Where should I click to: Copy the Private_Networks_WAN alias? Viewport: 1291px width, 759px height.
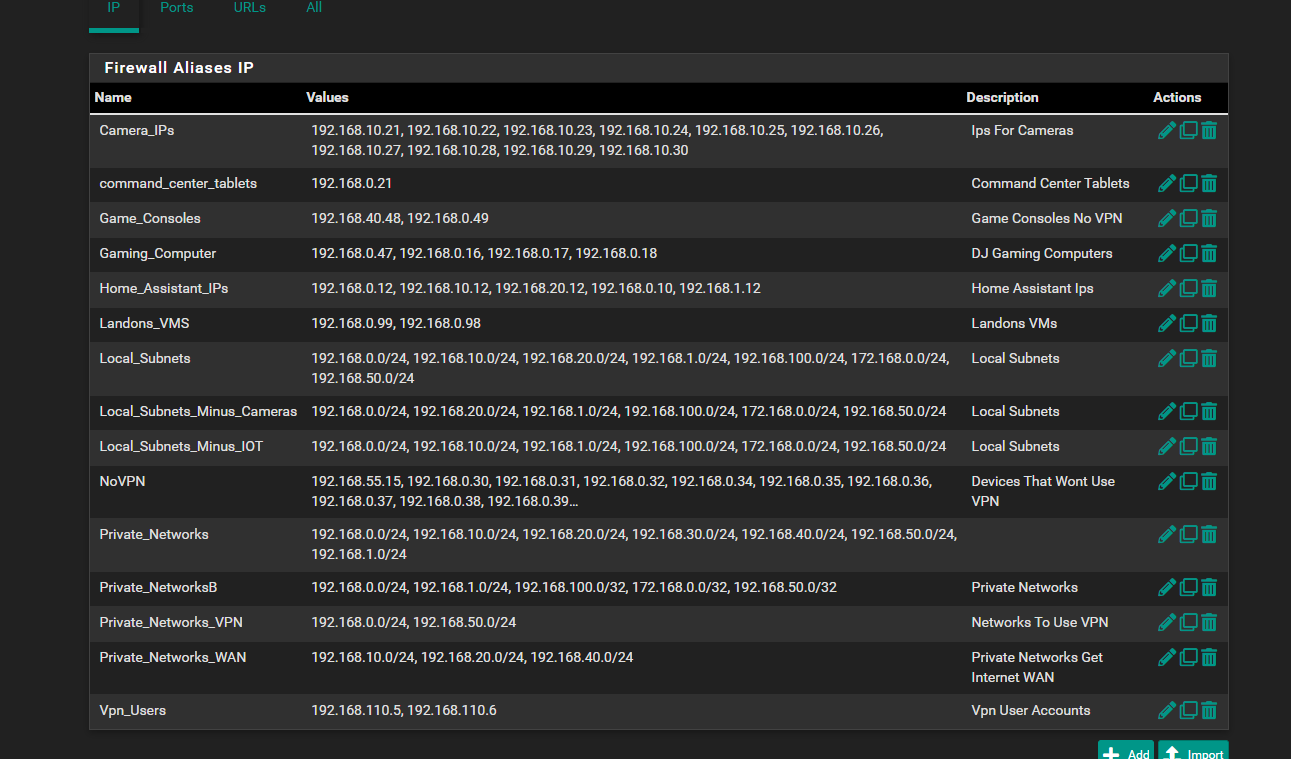1188,657
